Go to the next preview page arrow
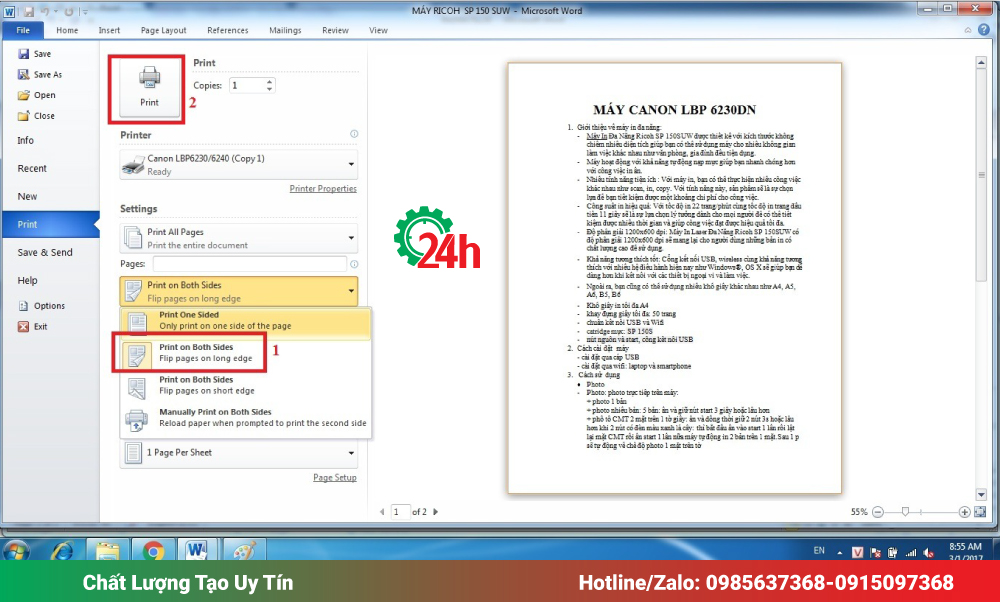 click(x=436, y=511)
